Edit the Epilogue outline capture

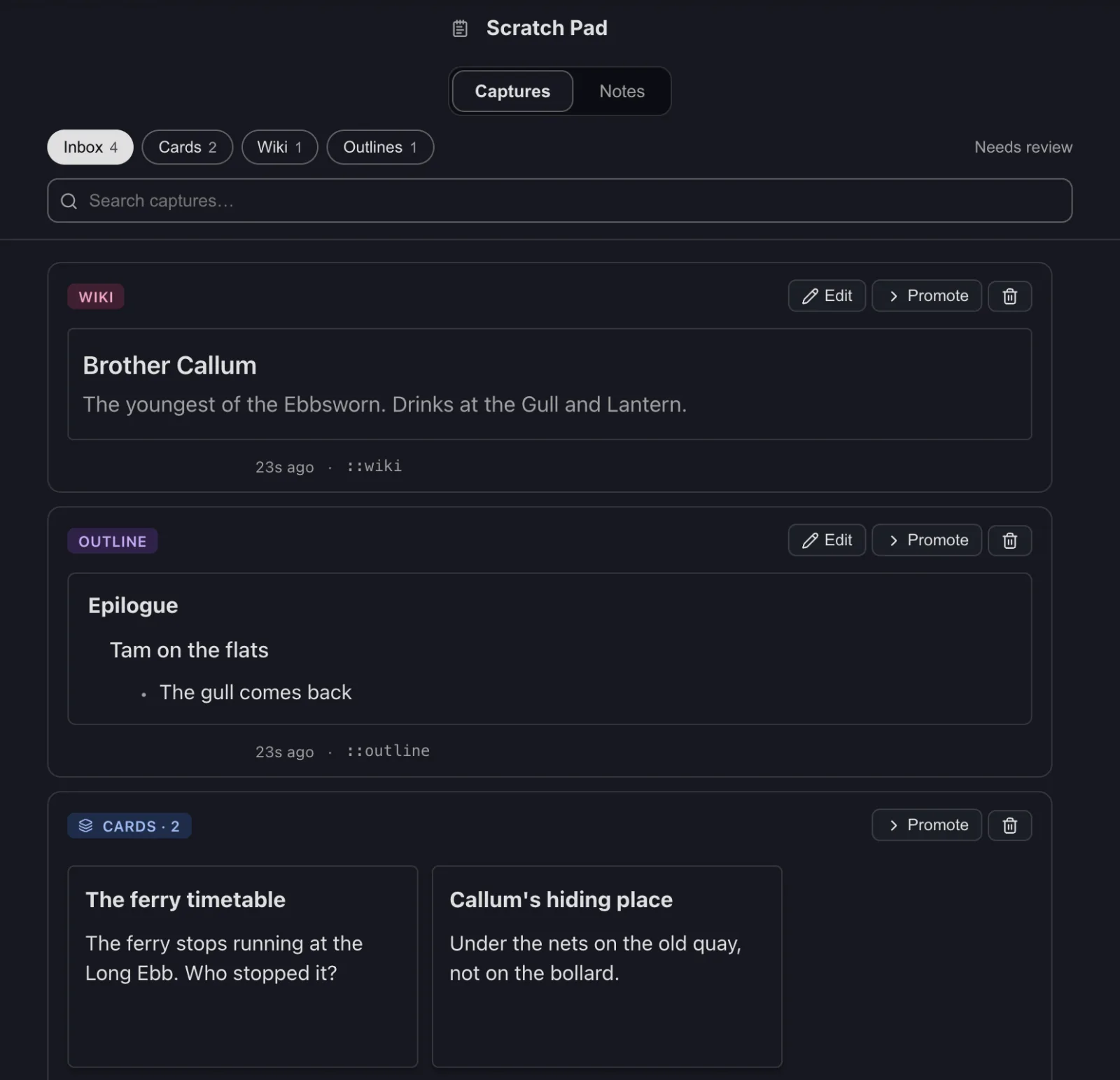tap(827, 540)
